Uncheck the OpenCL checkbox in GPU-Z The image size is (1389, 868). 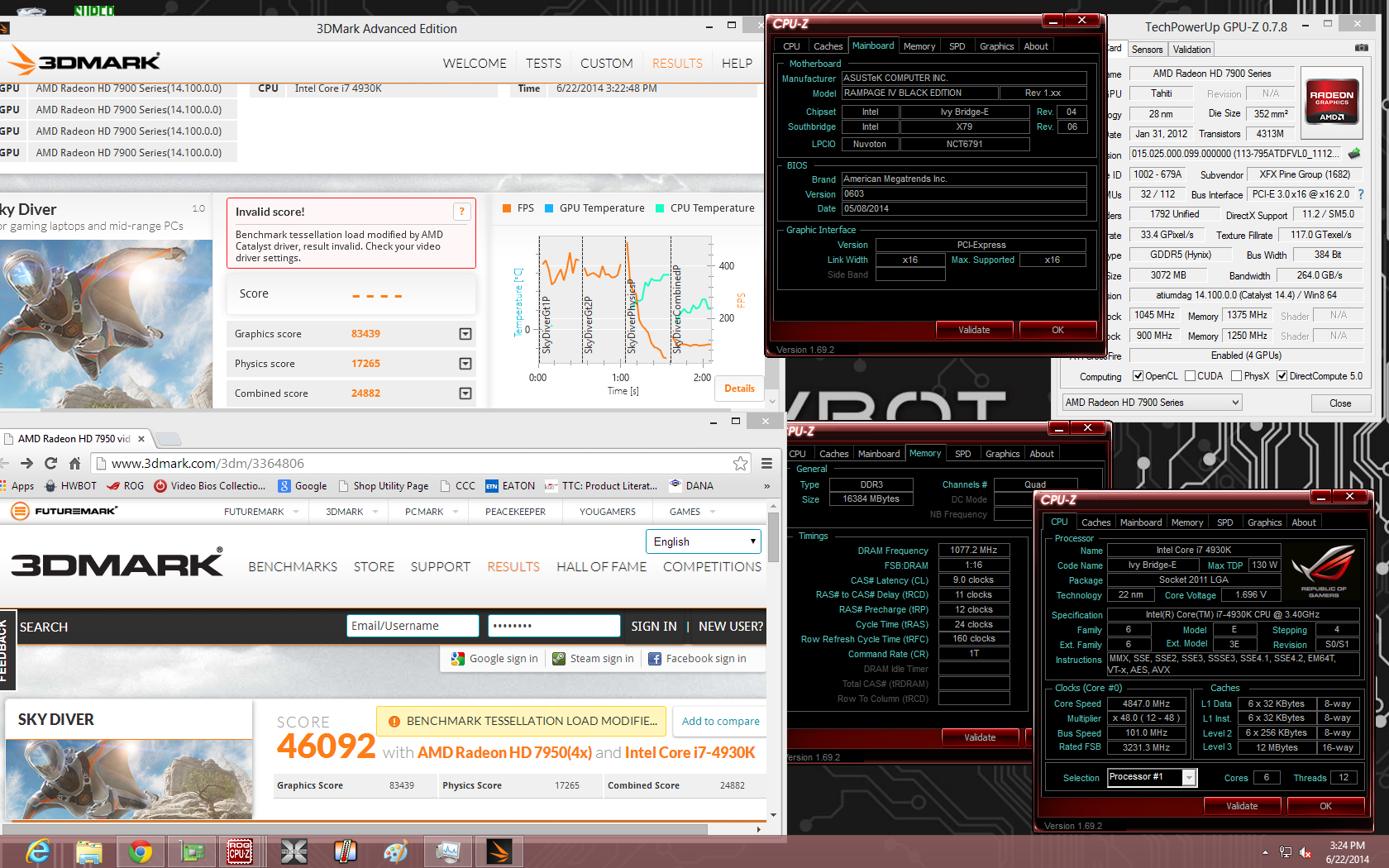point(1138,376)
